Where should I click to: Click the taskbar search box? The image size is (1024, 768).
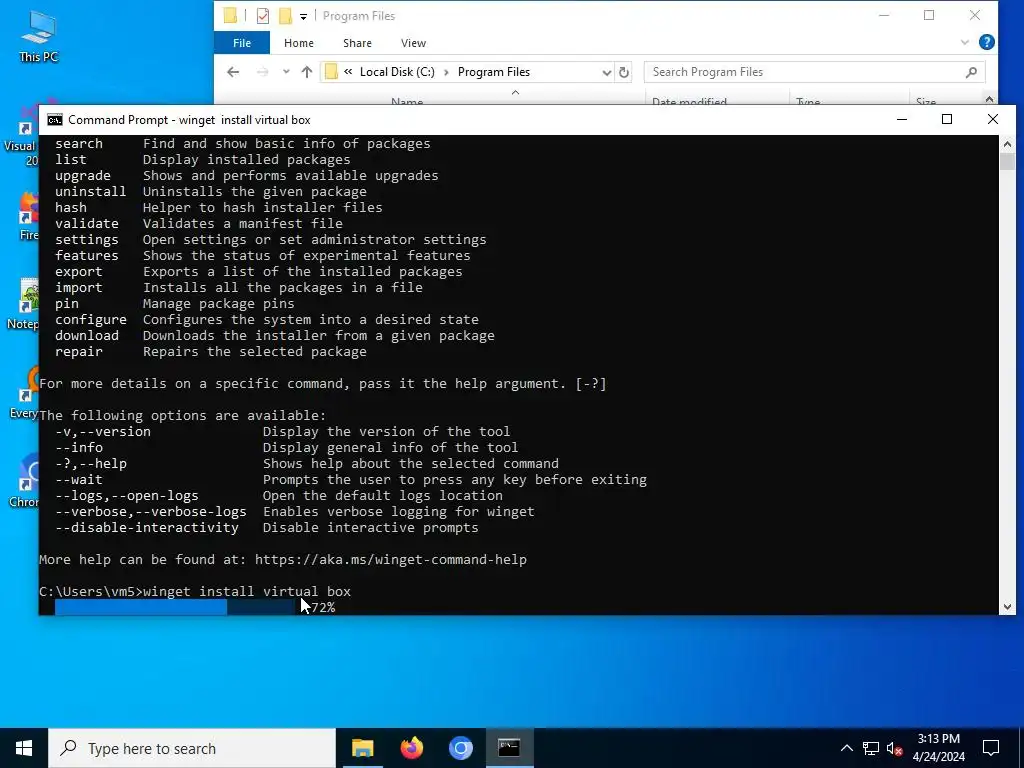coord(192,748)
